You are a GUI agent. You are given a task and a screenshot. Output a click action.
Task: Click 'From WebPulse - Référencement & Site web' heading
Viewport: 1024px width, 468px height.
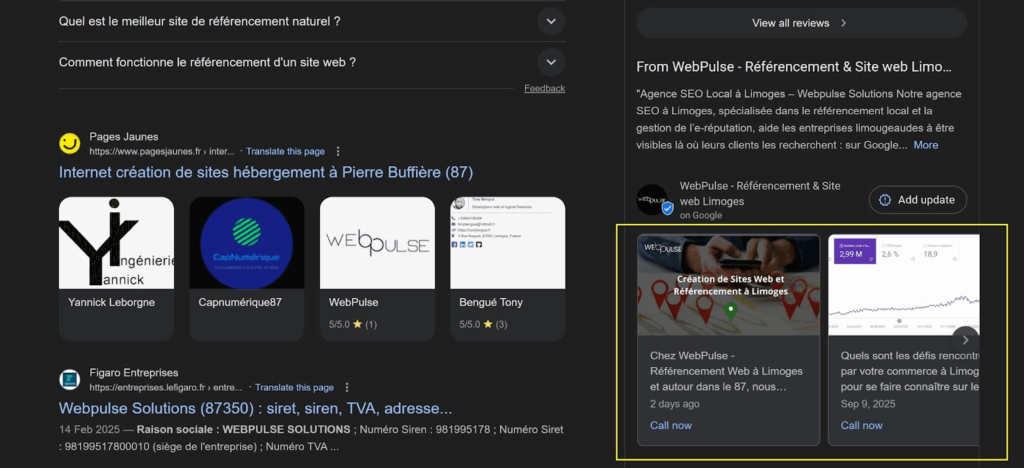[793, 67]
